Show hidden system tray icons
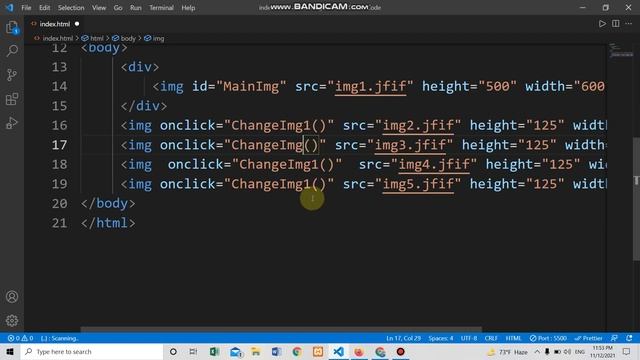Viewport: 640px width, 360px height. click(x=537, y=351)
